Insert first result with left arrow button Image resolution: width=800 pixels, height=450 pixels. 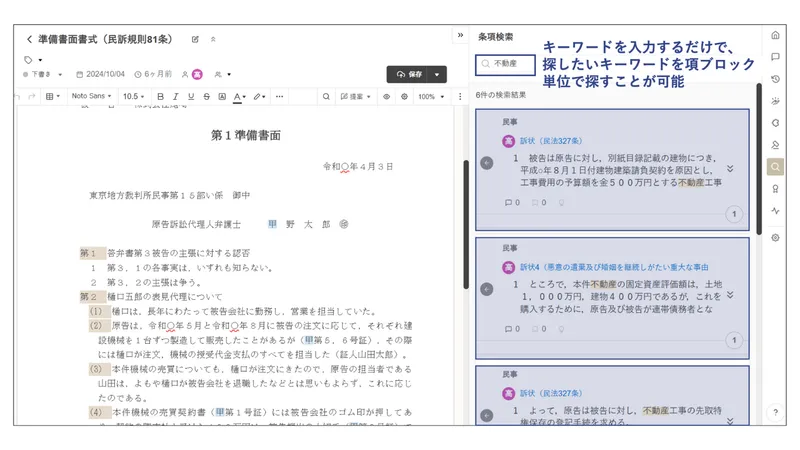tap(487, 163)
